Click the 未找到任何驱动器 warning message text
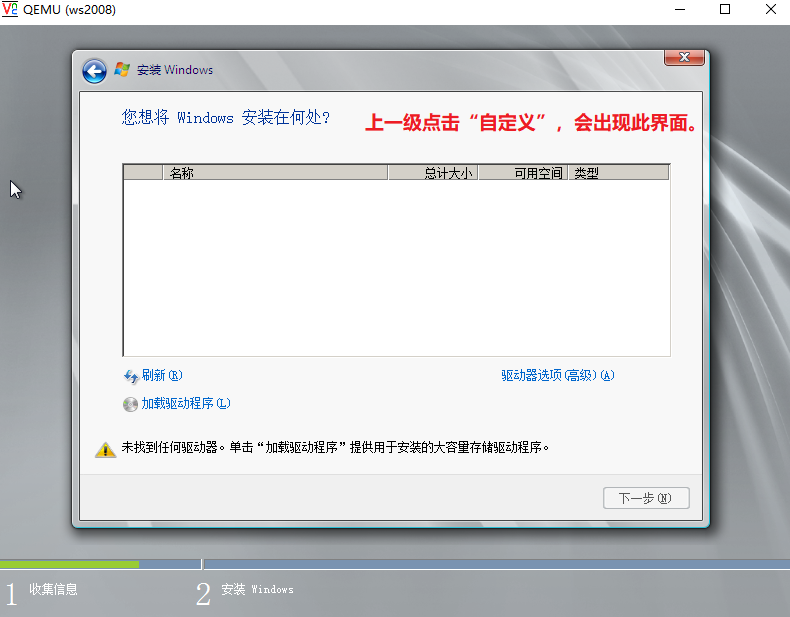 (x=335, y=447)
